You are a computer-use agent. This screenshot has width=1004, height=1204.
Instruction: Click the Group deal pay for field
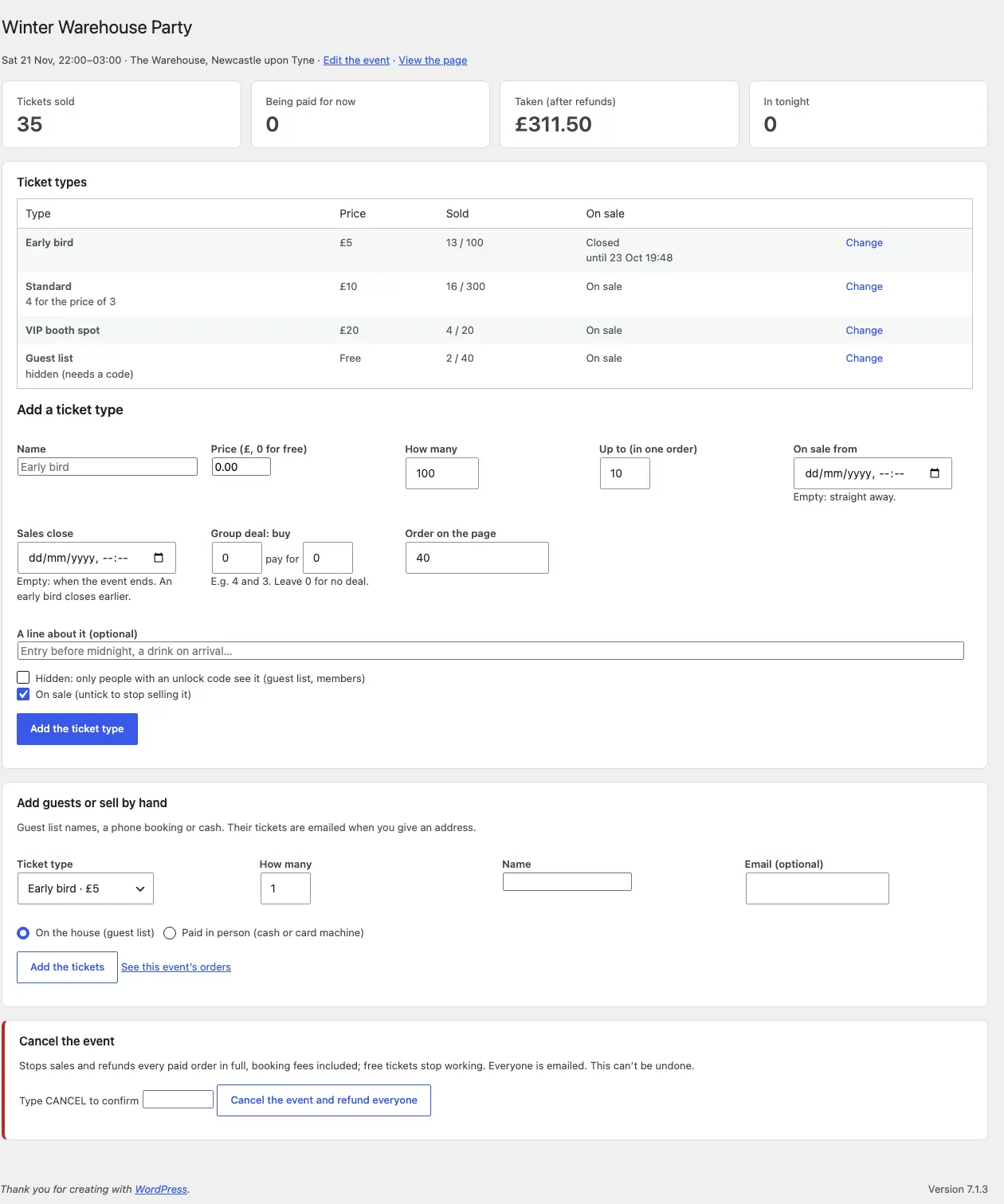[327, 558]
